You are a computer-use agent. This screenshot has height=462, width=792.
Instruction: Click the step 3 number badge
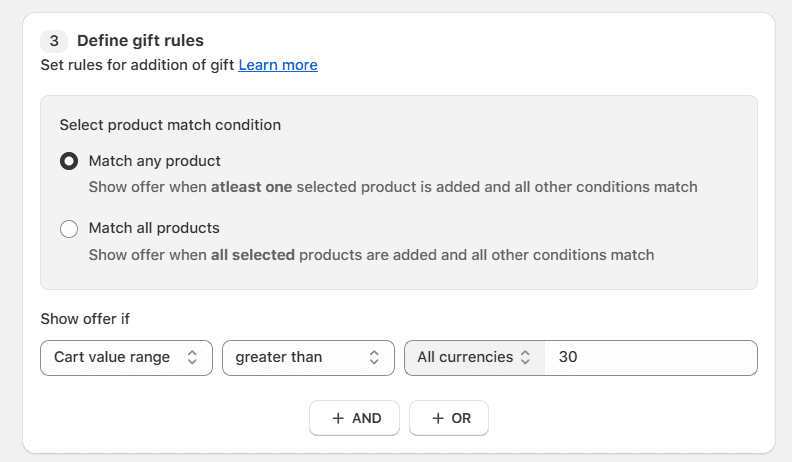coord(54,41)
